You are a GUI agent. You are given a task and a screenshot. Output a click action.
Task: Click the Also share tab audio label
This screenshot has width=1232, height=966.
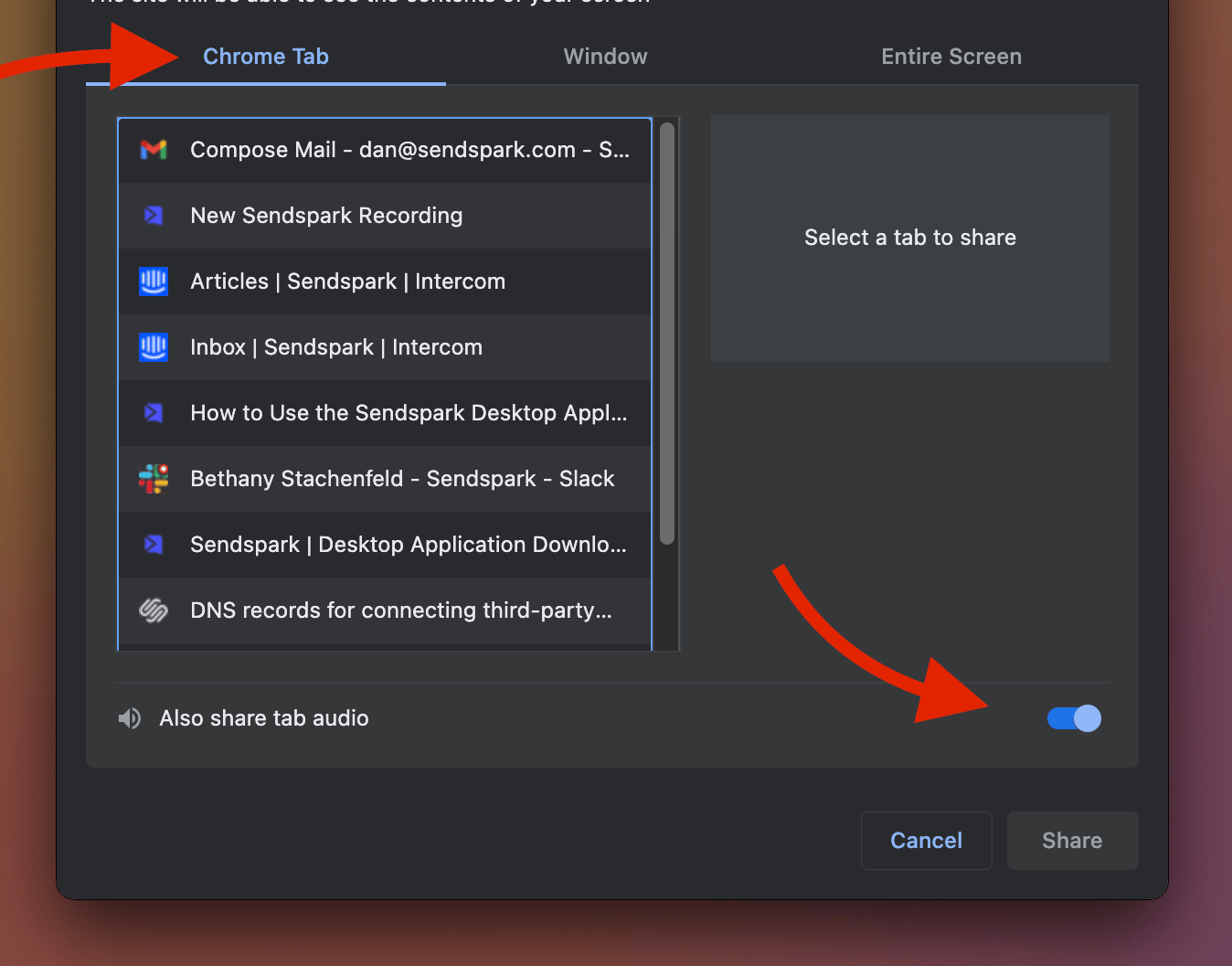[x=264, y=718]
